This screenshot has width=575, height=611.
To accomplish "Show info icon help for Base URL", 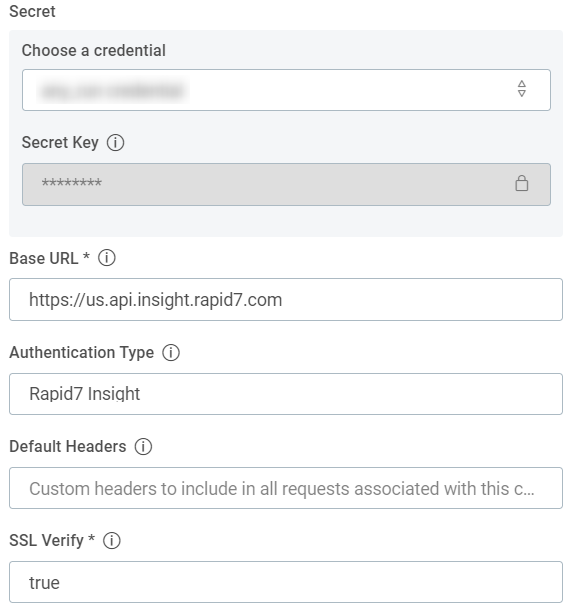I will [x=107, y=258].
